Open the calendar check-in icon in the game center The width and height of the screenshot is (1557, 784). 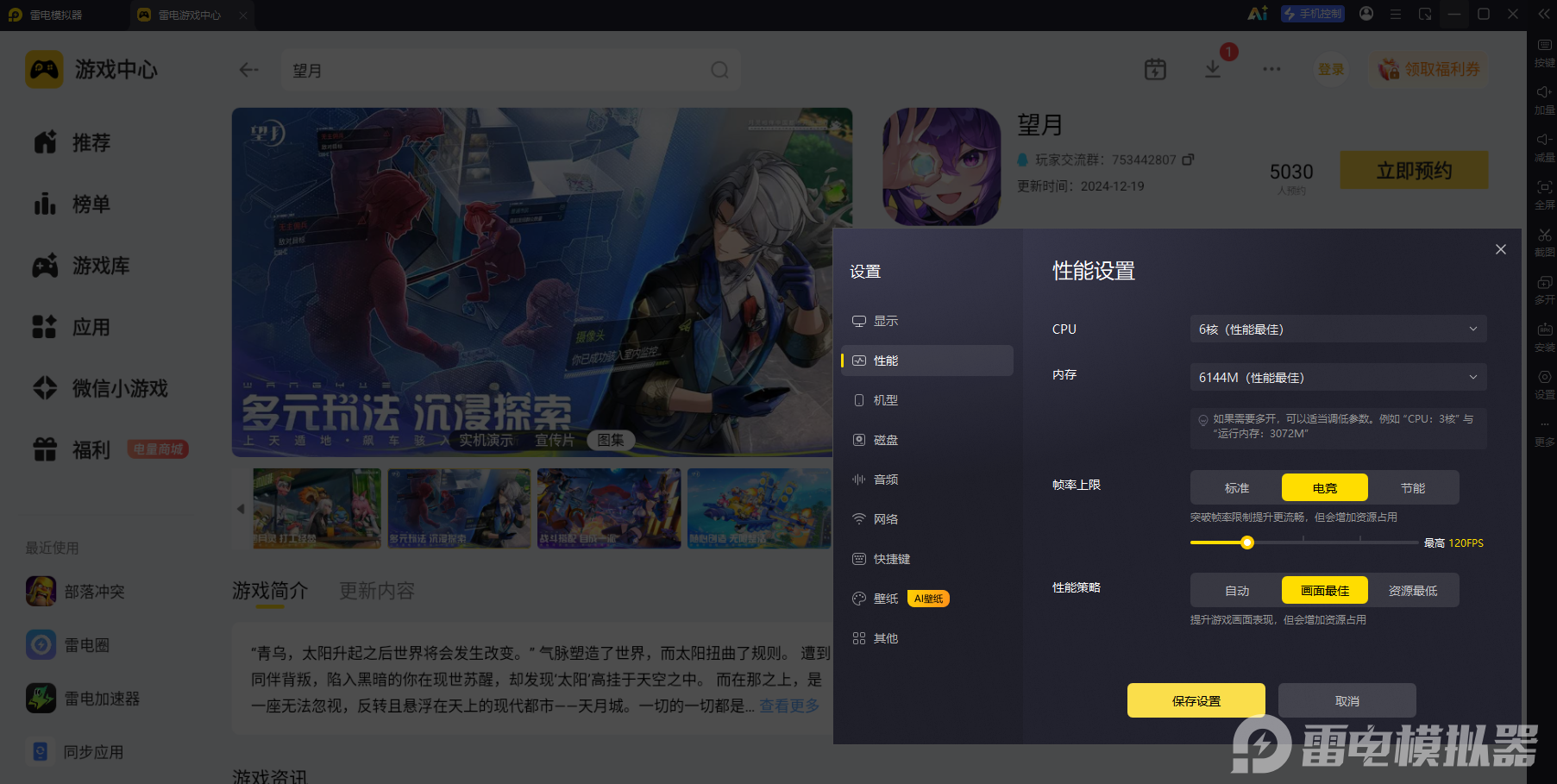[x=1155, y=70]
